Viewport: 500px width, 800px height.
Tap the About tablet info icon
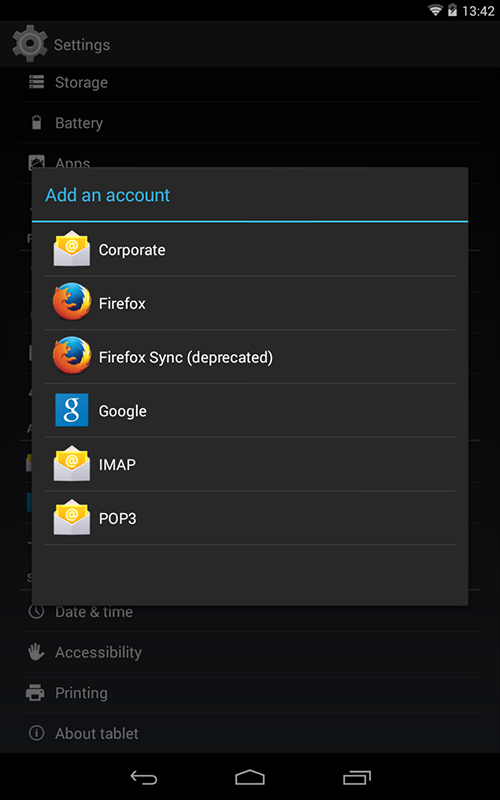click(36, 733)
